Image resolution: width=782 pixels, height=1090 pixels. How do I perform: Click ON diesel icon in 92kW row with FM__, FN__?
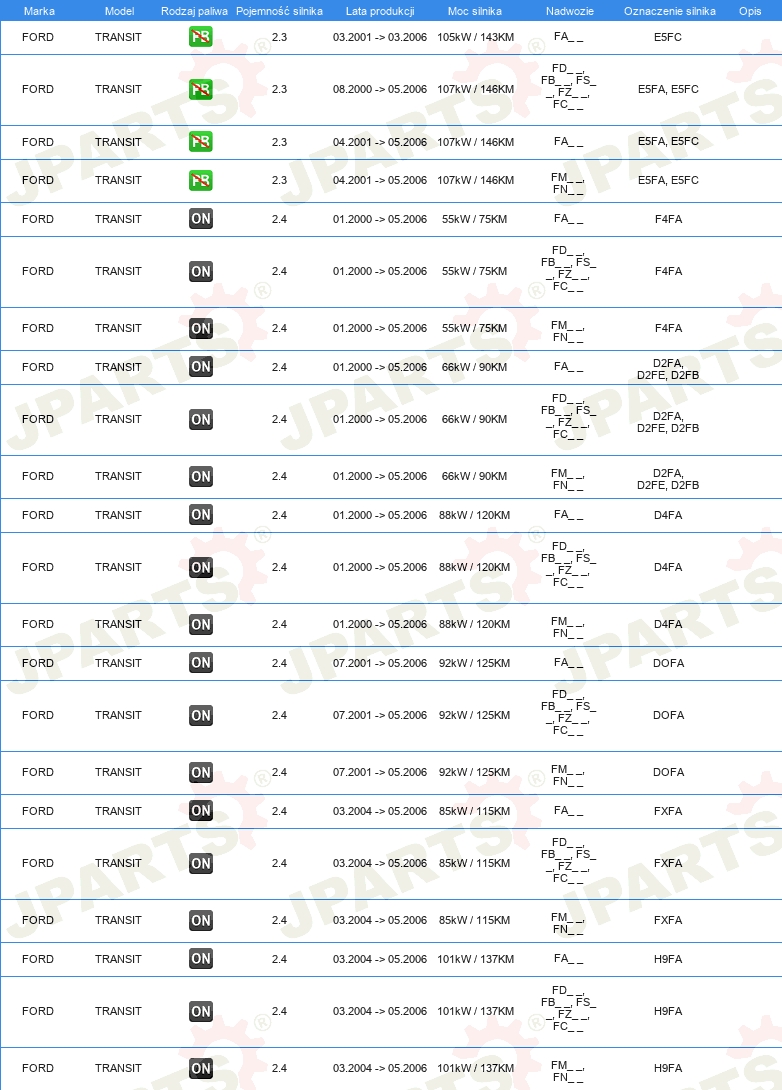coord(201,772)
